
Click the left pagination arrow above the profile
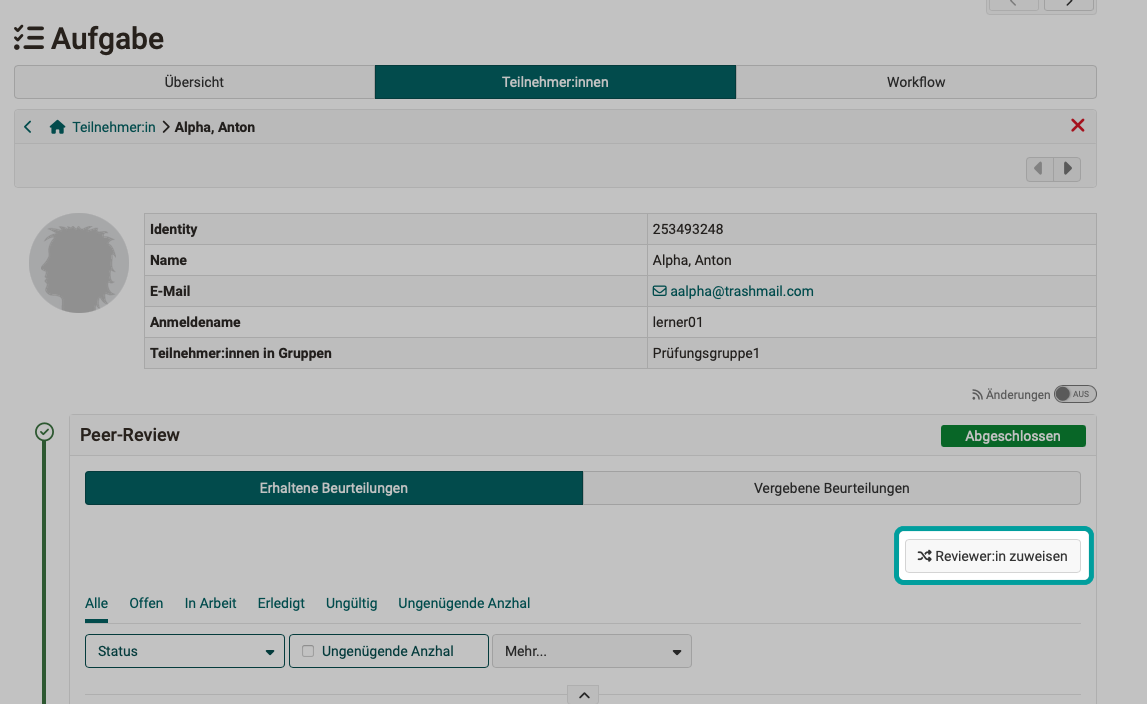click(x=1038, y=168)
